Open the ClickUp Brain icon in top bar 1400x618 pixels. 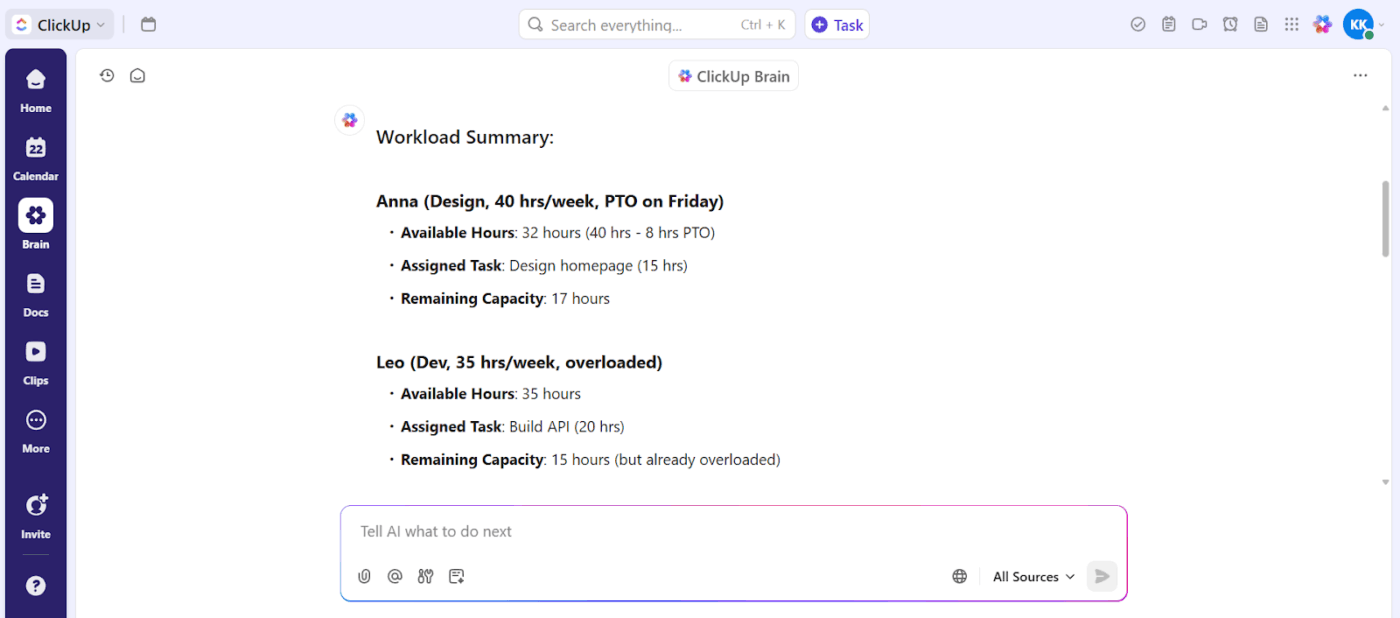[1323, 25]
